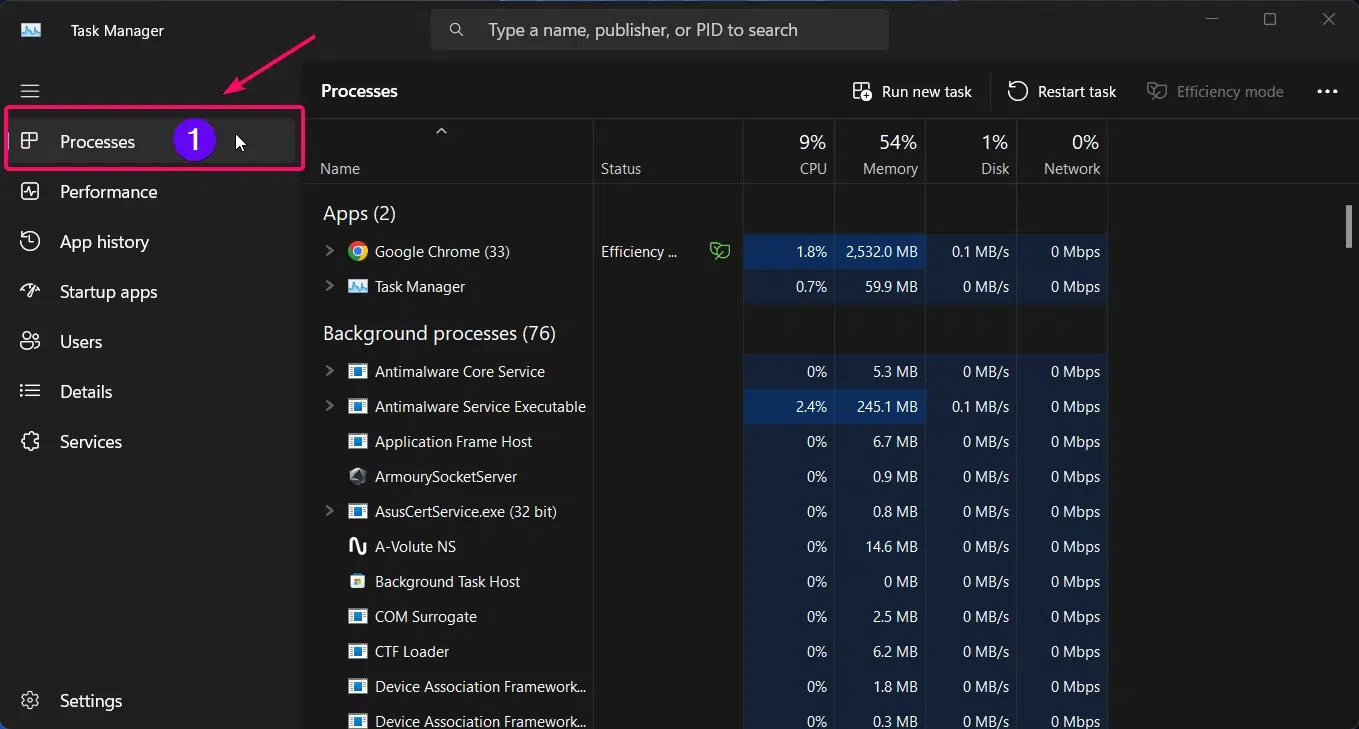
Task: Expand the Google Chrome process group
Action: [x=329, y=251]
